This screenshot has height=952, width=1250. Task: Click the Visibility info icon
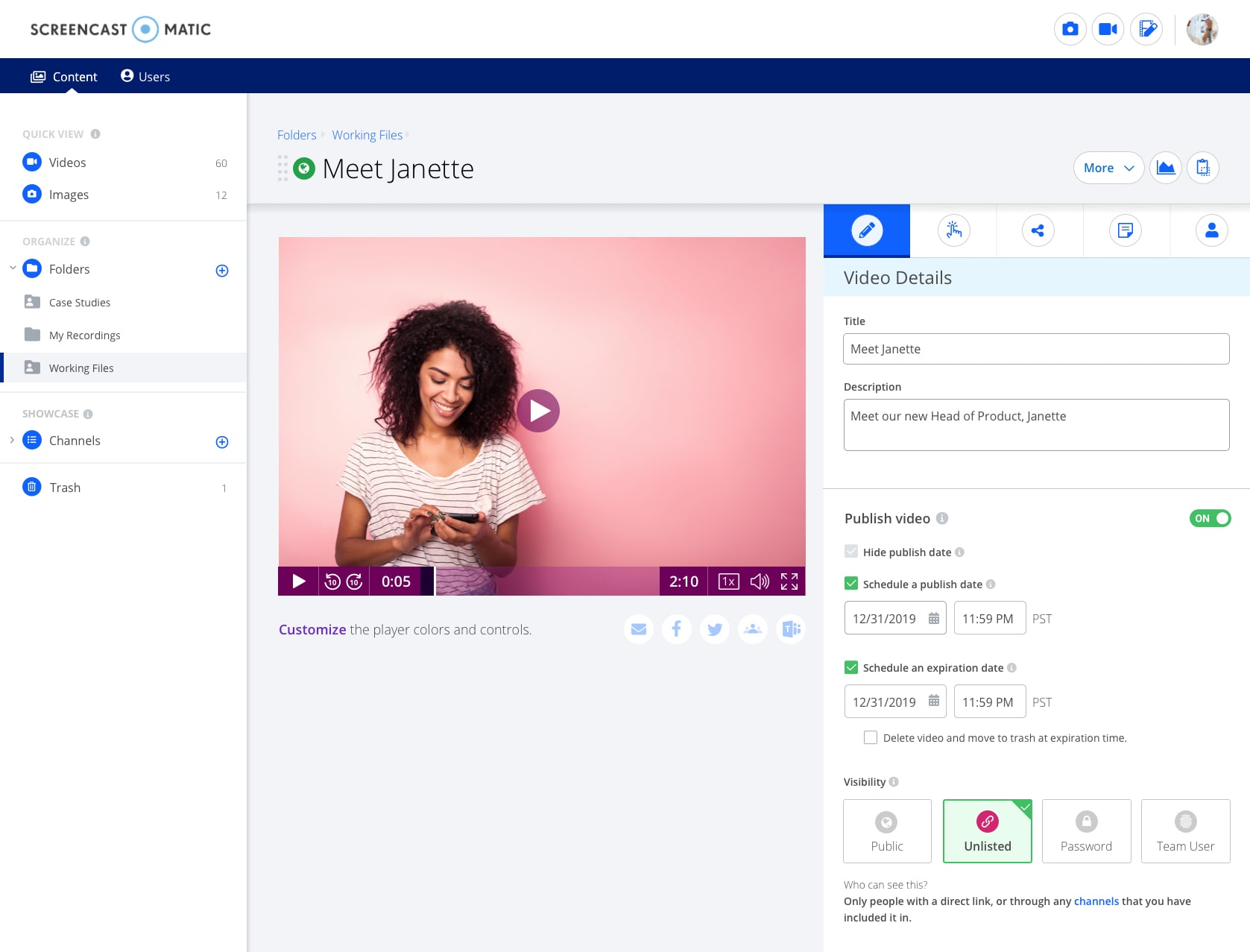pyautogui.click(x=894, y=782)
